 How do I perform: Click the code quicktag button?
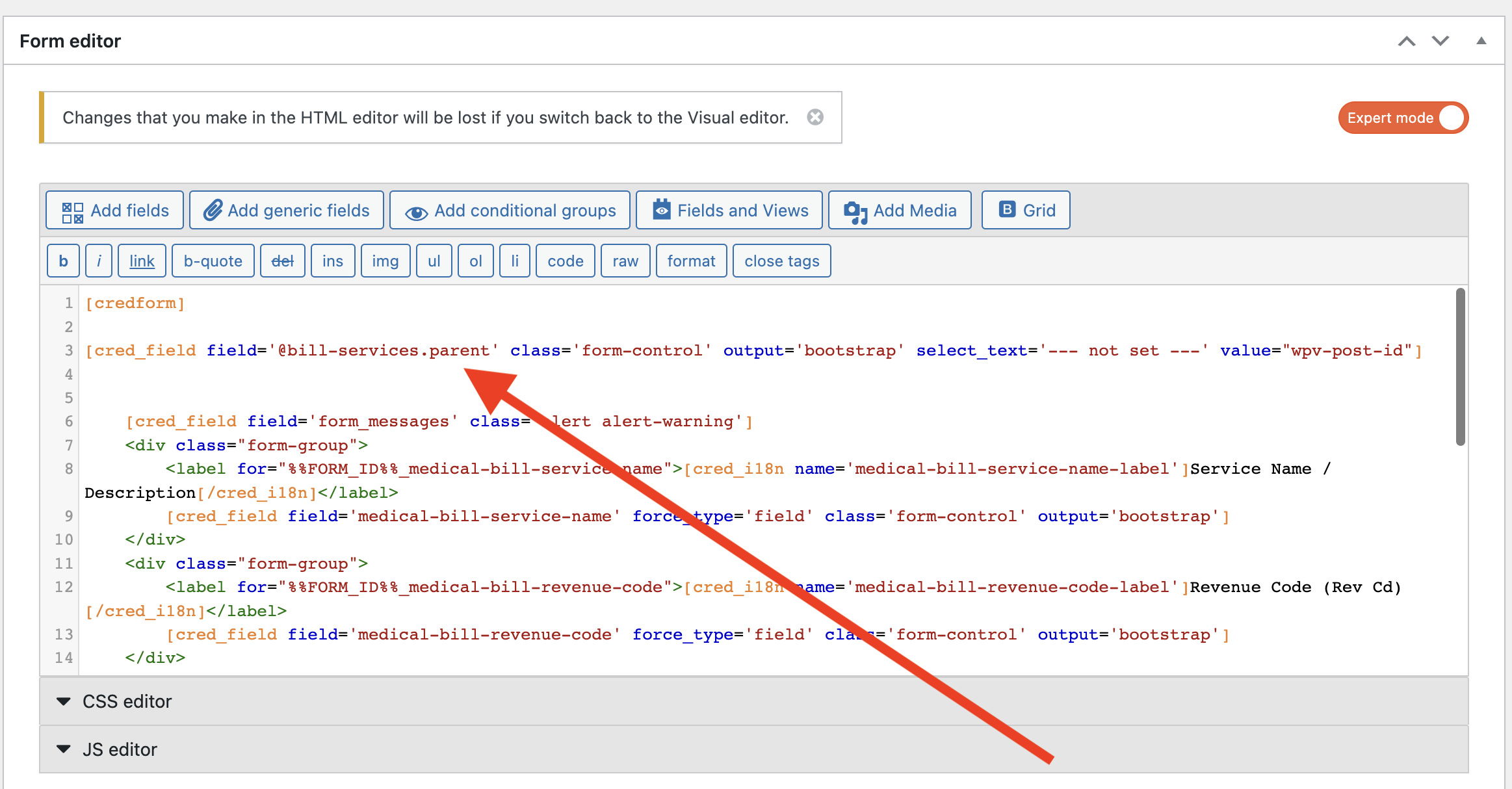566,261
